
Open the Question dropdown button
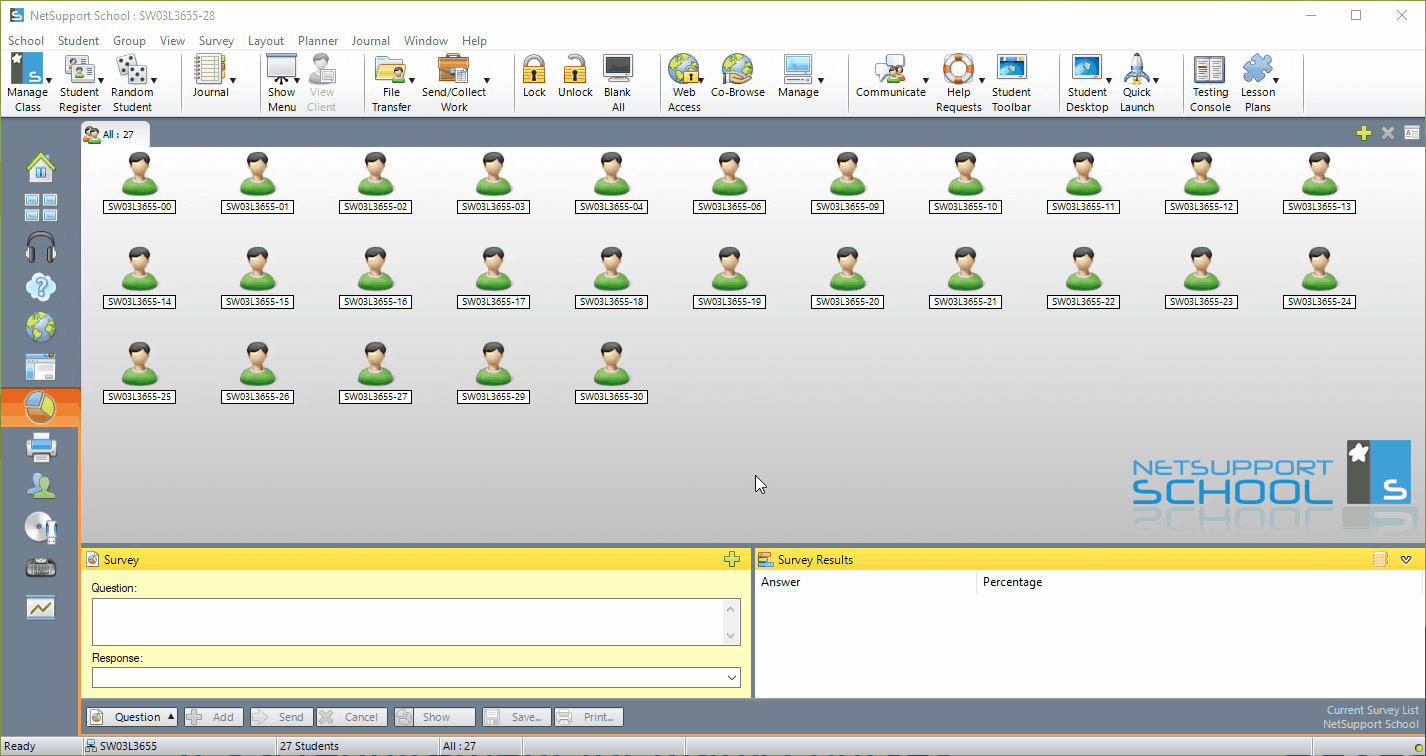(132, 717)
